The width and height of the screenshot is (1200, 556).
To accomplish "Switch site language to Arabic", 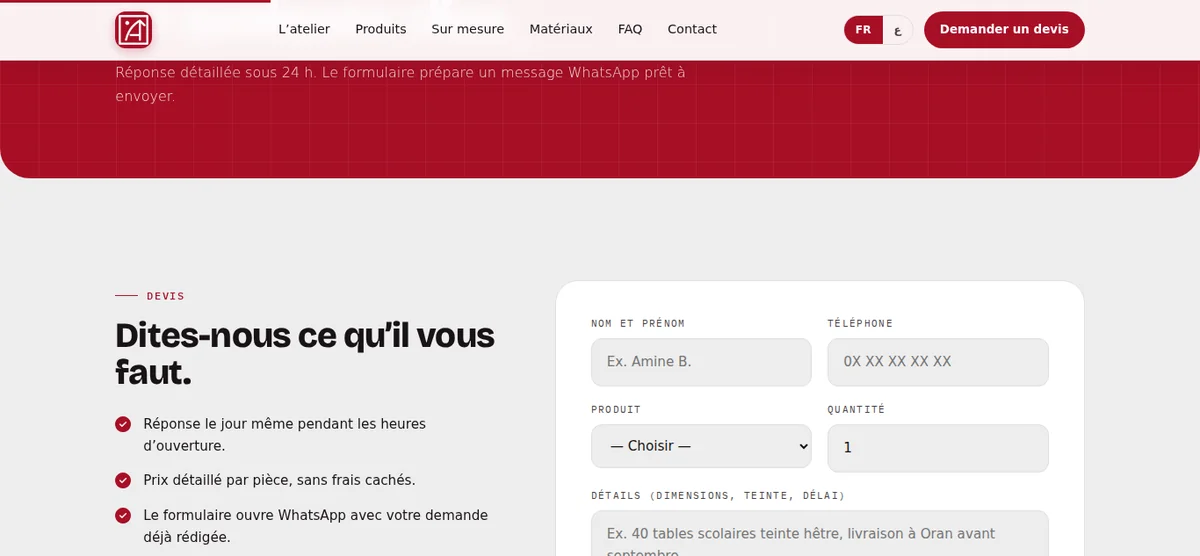I will pos(897,30).
